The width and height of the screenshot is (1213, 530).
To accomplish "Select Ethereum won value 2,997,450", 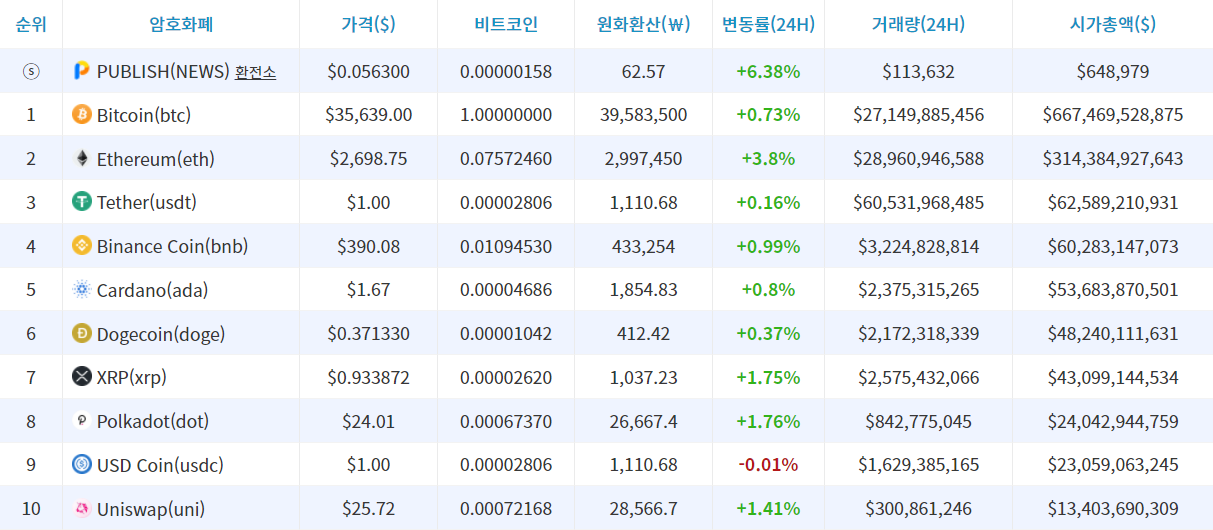I will click(644, 159).
